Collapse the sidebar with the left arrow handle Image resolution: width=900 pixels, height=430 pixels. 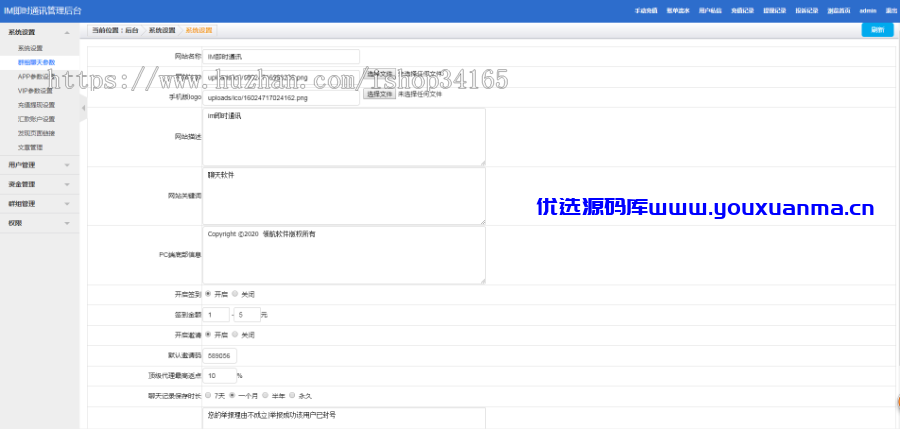(x=83, y=108)
